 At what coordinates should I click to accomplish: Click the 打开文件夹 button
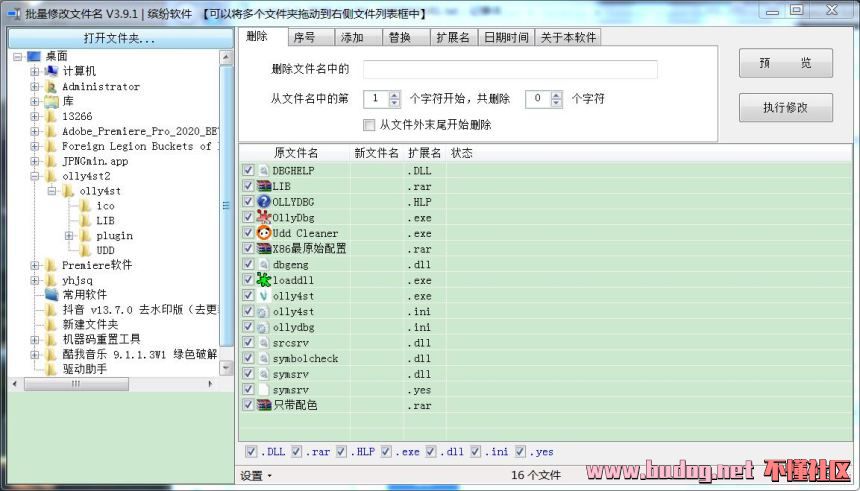121,38
